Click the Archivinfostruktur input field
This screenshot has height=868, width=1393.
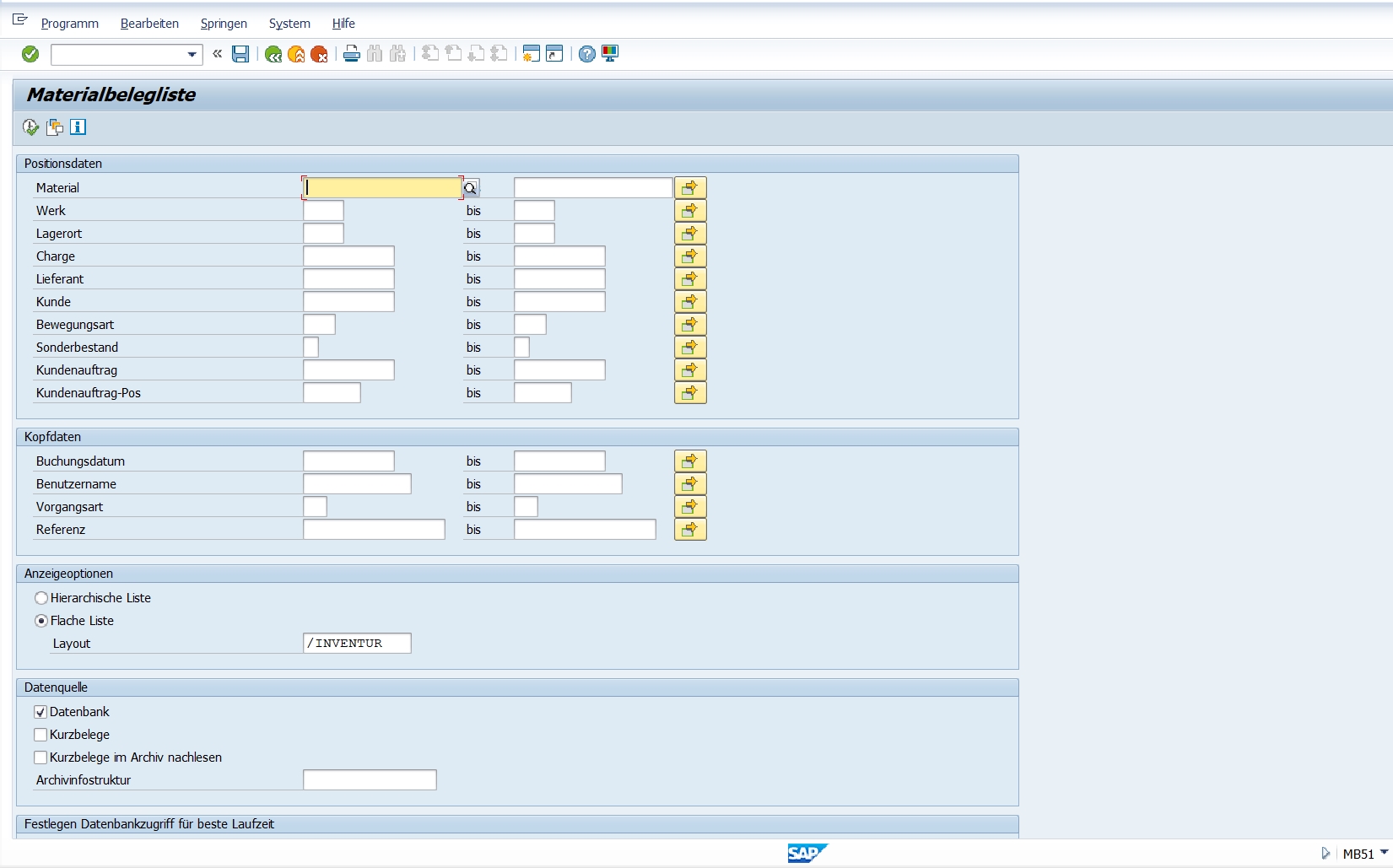click(370, 779)
